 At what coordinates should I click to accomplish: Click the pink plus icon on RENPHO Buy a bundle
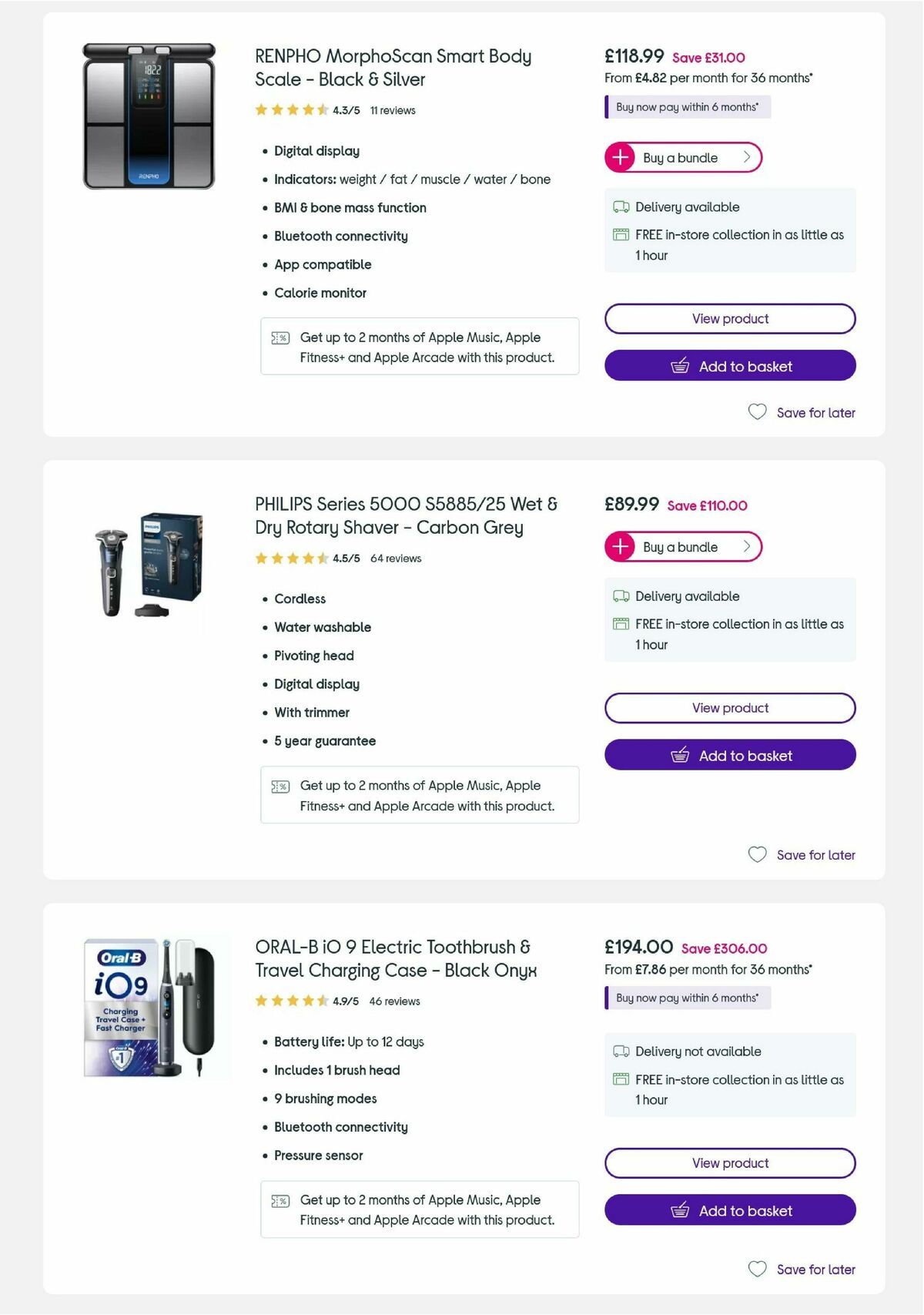click(x=621, y=157)
